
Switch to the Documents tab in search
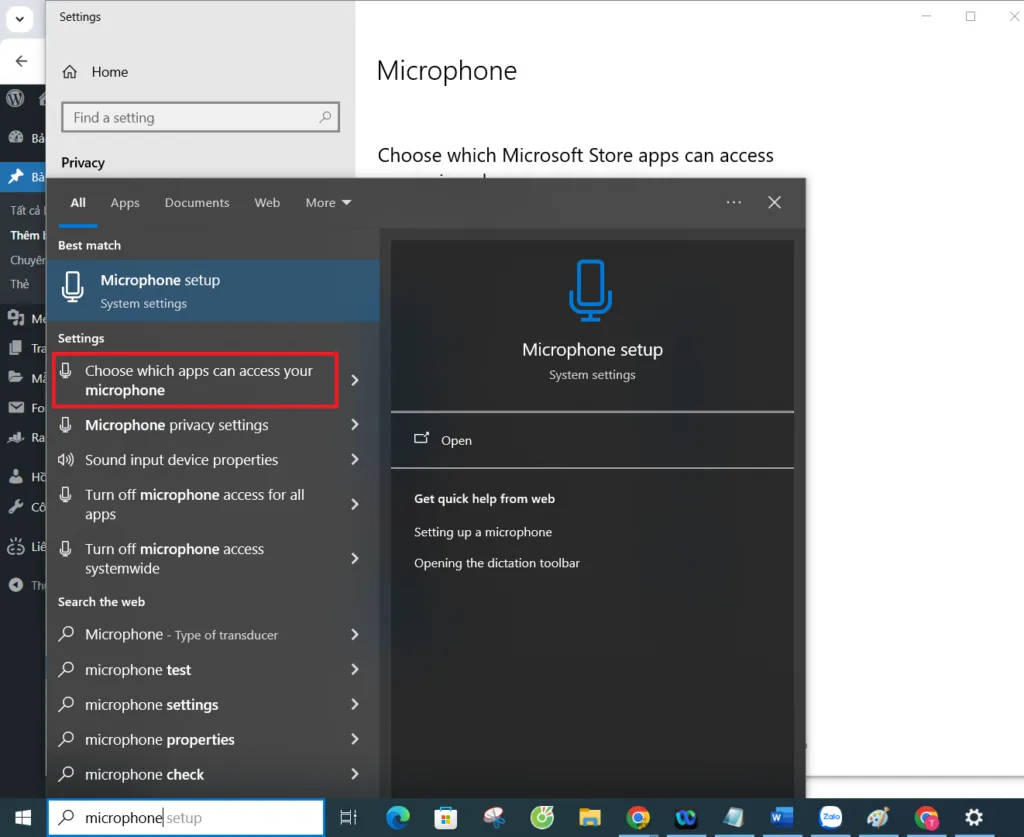pos(196,202)
